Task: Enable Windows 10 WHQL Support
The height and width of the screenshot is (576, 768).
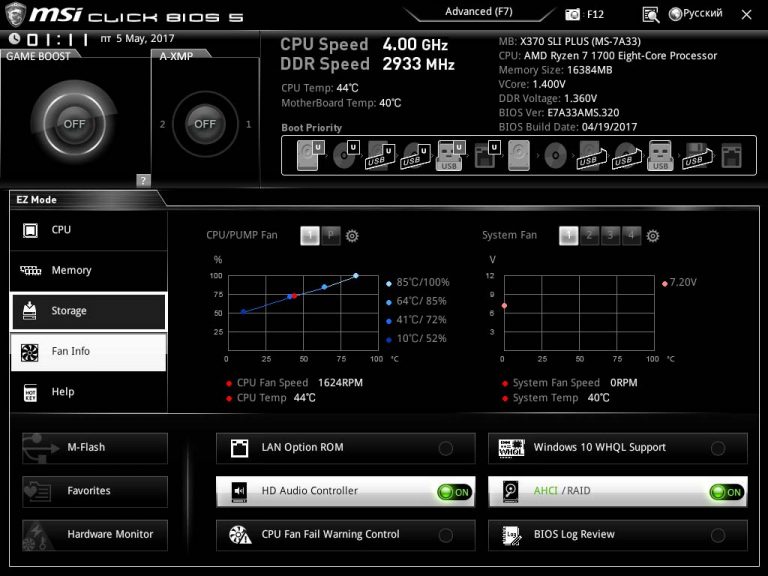Action: [x=618, y=448]
